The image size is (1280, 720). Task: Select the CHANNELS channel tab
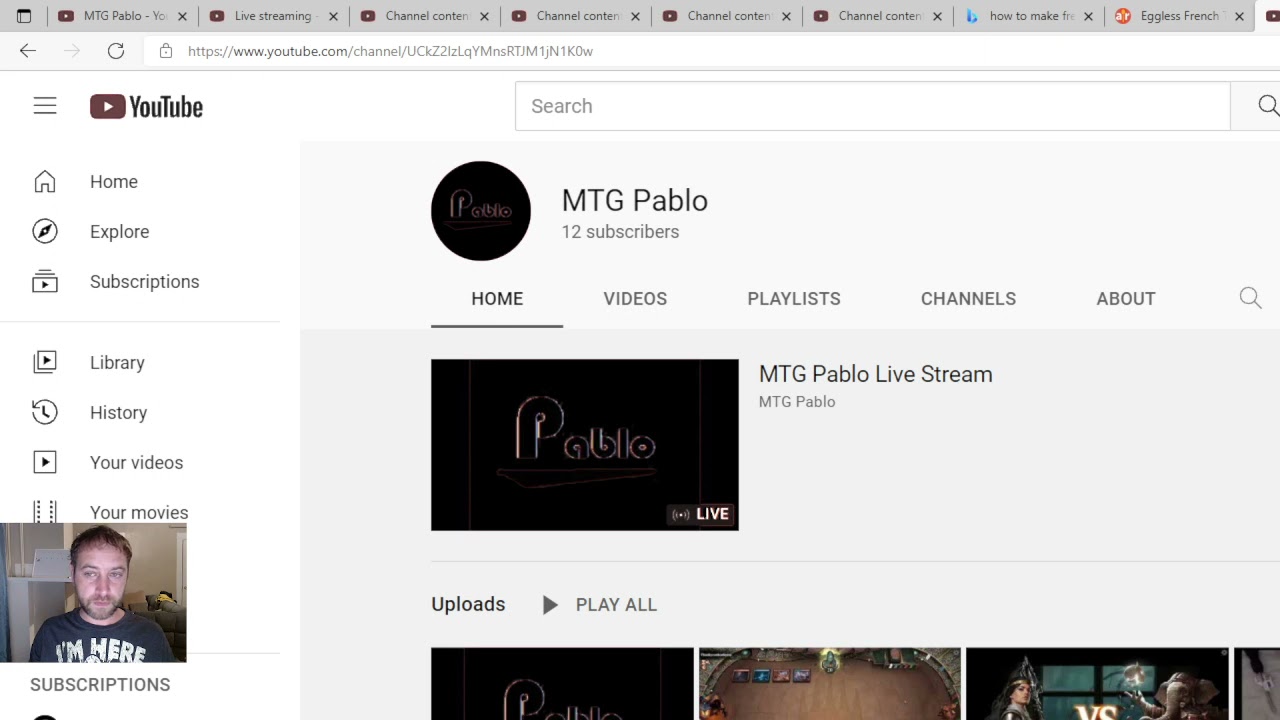968,298
